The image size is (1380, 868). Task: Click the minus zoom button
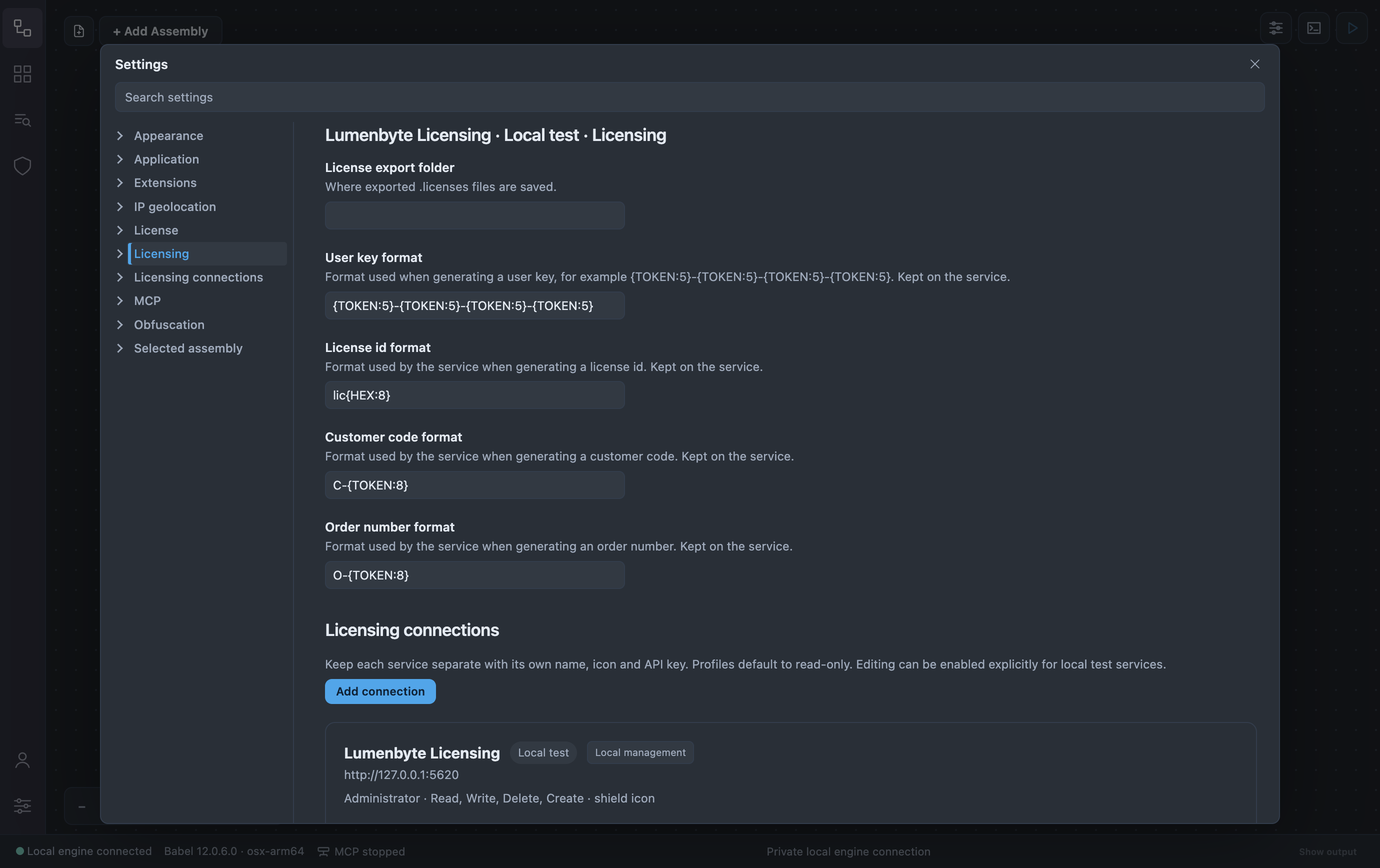click(82, 806)
